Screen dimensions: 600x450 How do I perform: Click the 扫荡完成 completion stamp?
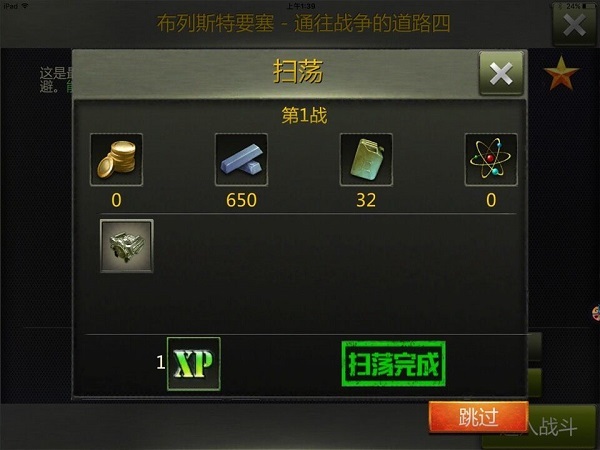click(393, 364)
